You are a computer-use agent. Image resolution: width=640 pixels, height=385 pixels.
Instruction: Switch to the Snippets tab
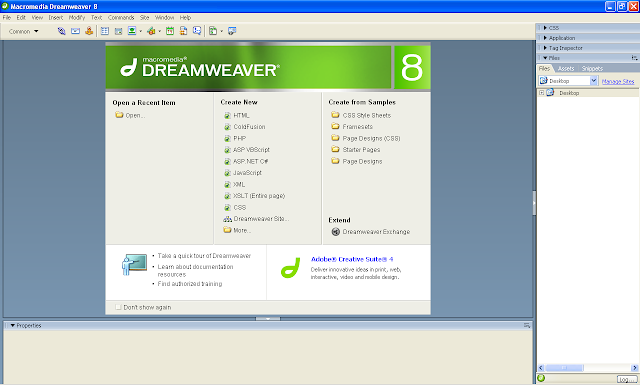[x=592, y=69]
